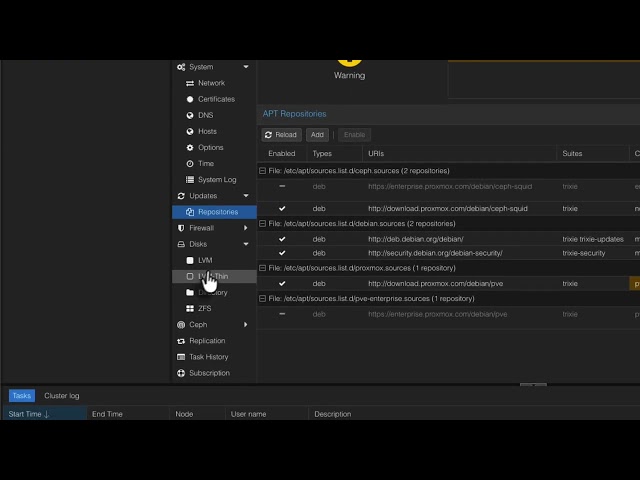The image size is (640, 480).
Task: Open the Task History menu item
Action: click(214, 357)
